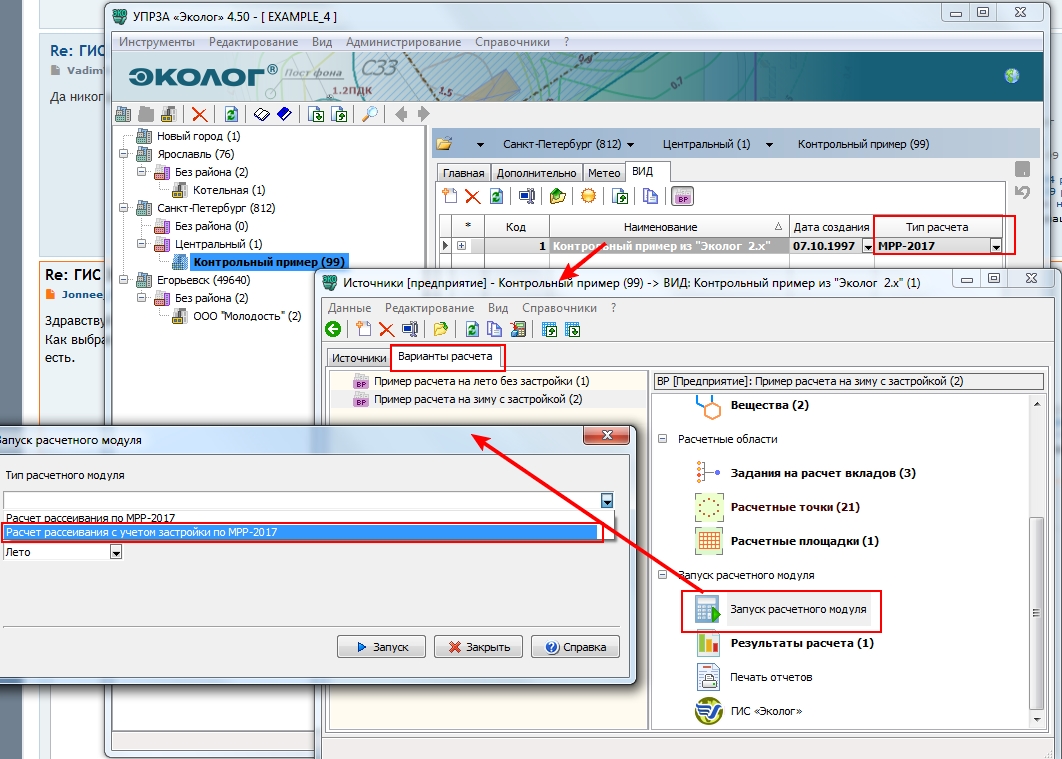1062x759 pixels.
Task: Click the red X delete icon in main toolbar
Action: tap(200, 114)
